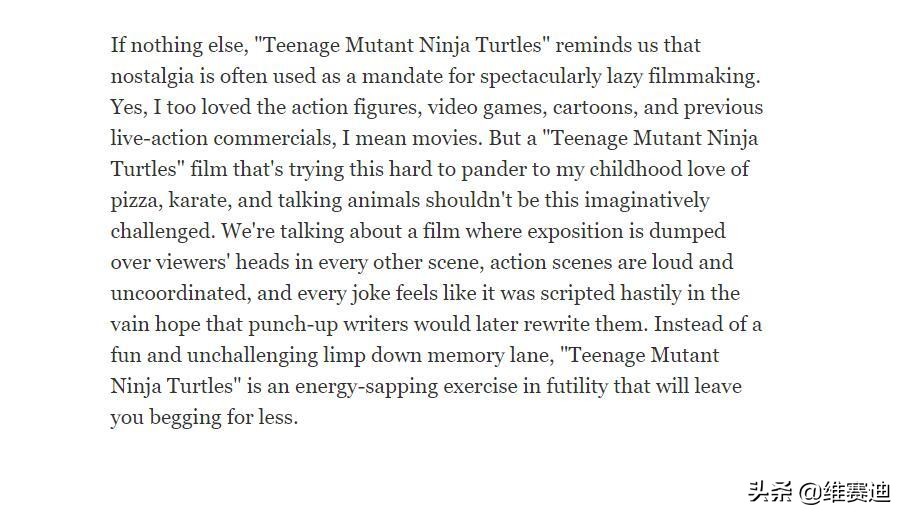Click the word "uncoordinated"
Viewport: 906px width, 518px height.
click(178, 294)
